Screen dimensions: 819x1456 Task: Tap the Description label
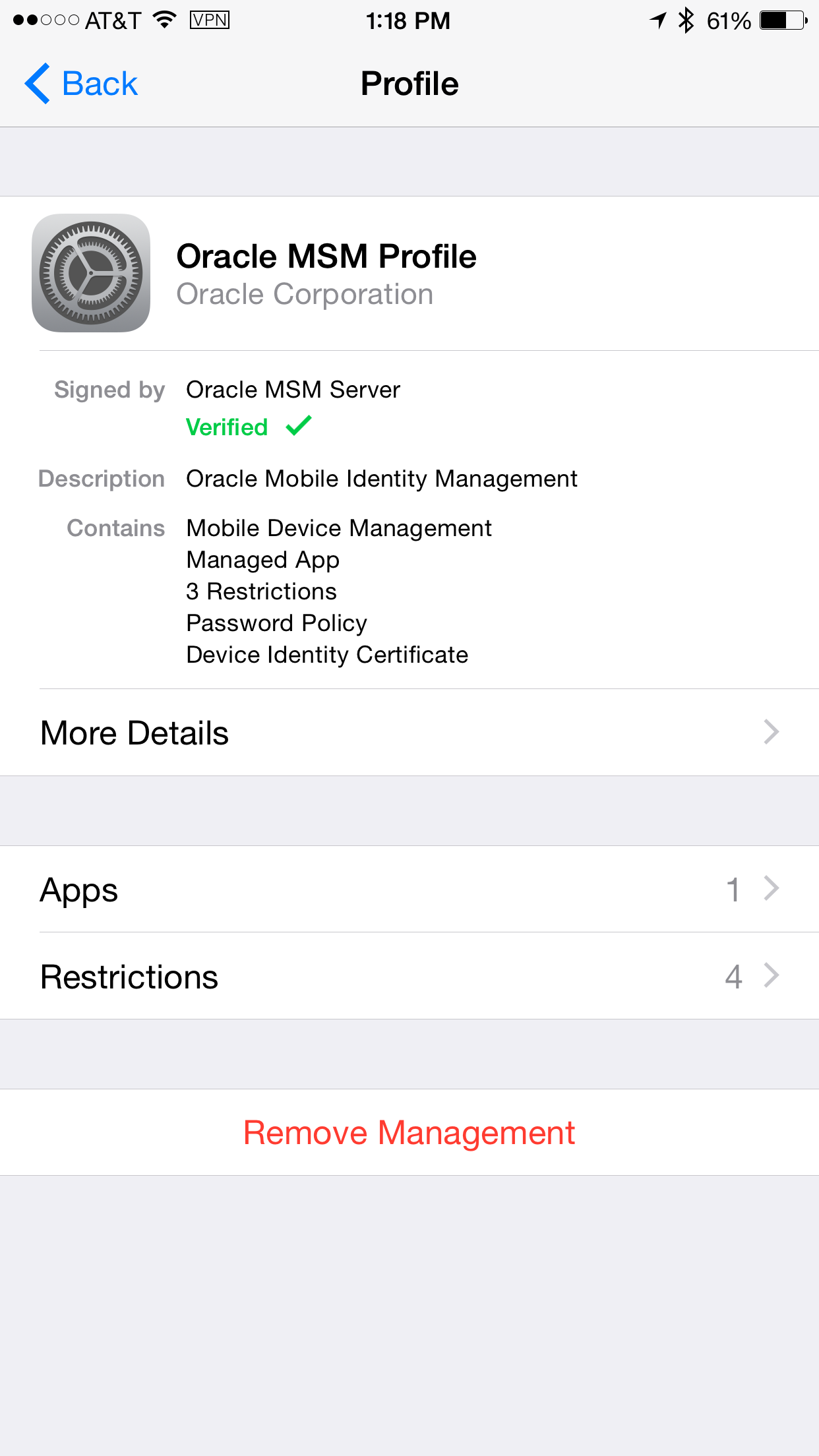[102, 479]
